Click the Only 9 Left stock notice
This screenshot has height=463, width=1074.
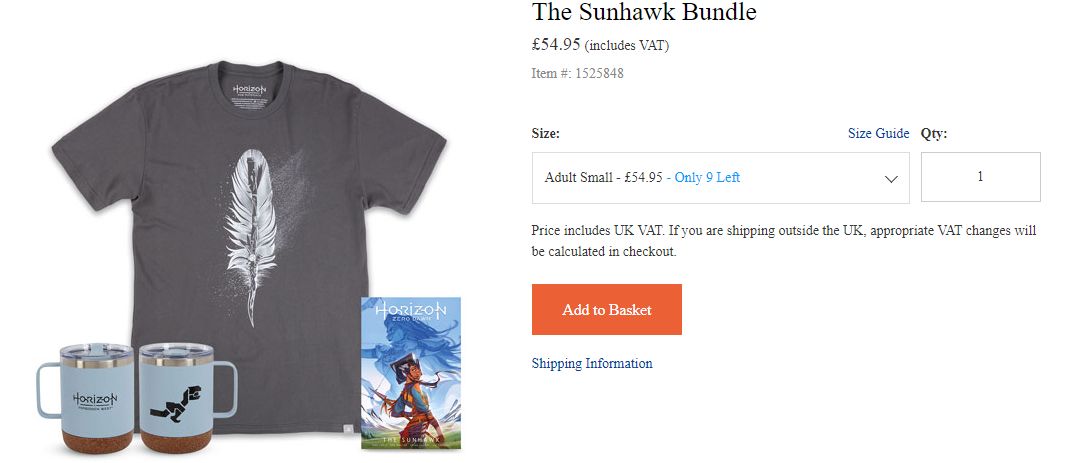(708, 177)
